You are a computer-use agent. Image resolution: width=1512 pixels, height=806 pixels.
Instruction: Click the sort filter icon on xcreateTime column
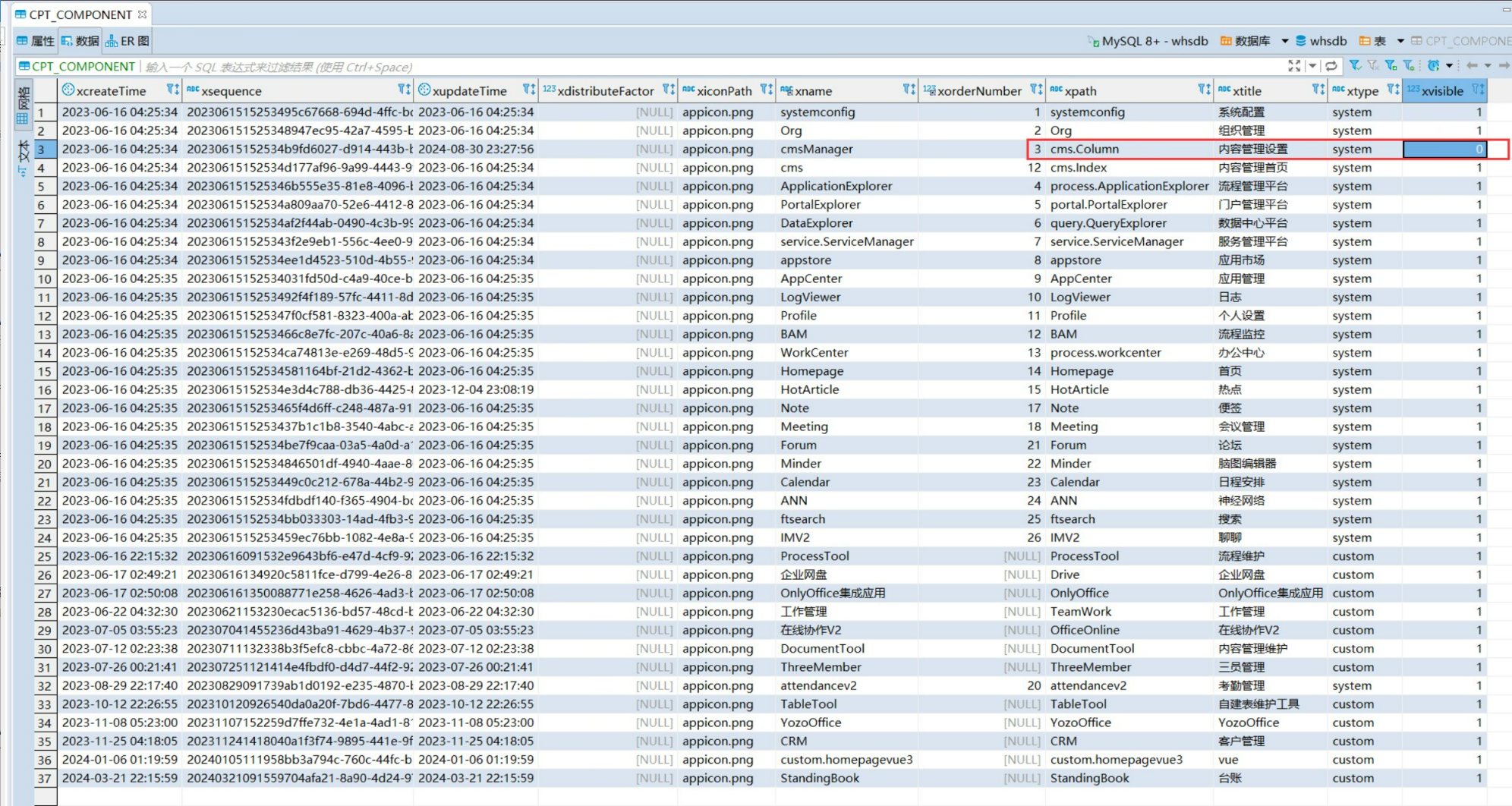[x=172, y=90]
